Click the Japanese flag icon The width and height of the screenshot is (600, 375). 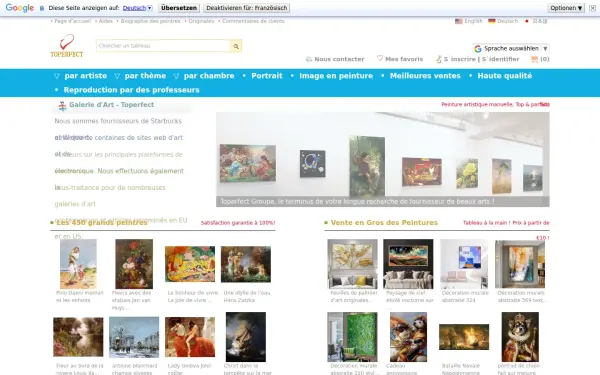527,21
